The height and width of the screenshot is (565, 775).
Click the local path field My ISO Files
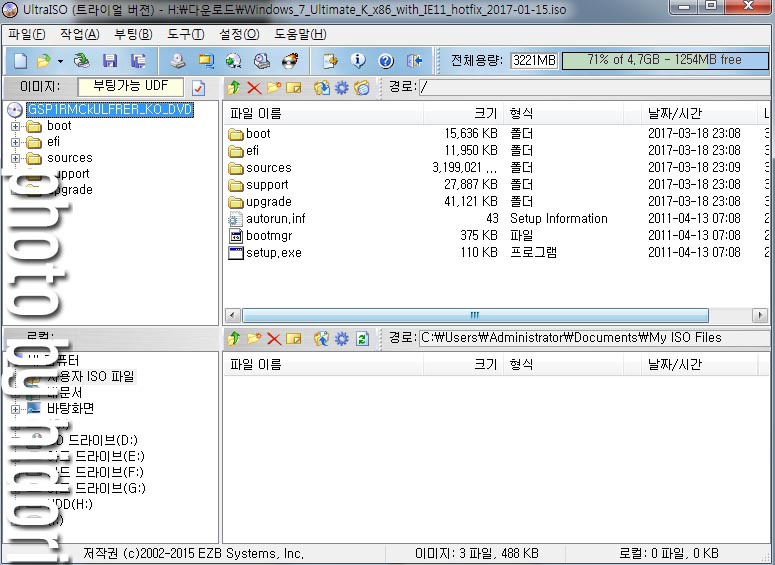(x=593, y=338)
